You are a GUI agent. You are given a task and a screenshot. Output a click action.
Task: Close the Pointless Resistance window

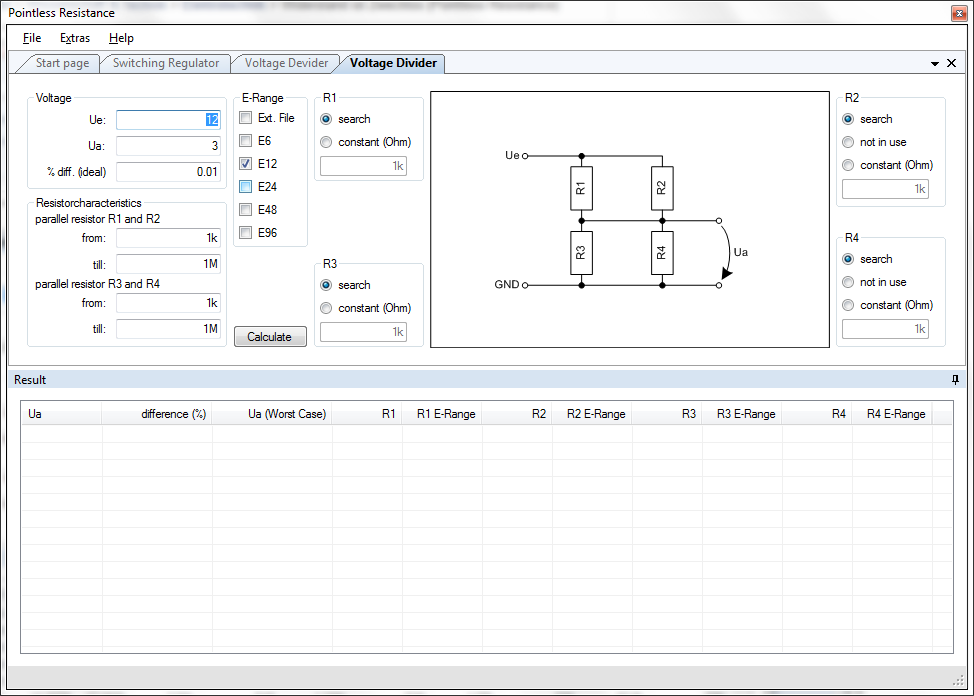[x=959, y=12]
